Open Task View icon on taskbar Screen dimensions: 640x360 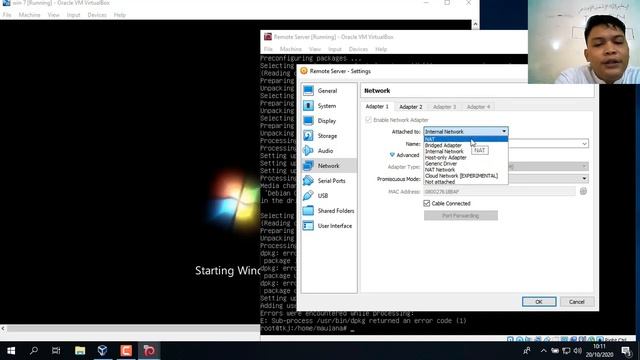tap(56, 351)
